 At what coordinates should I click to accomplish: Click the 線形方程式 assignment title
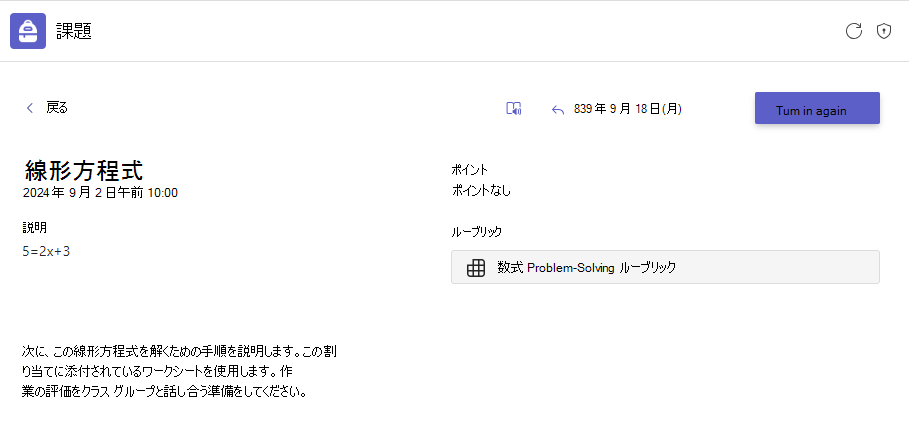[x=83, y=171]
